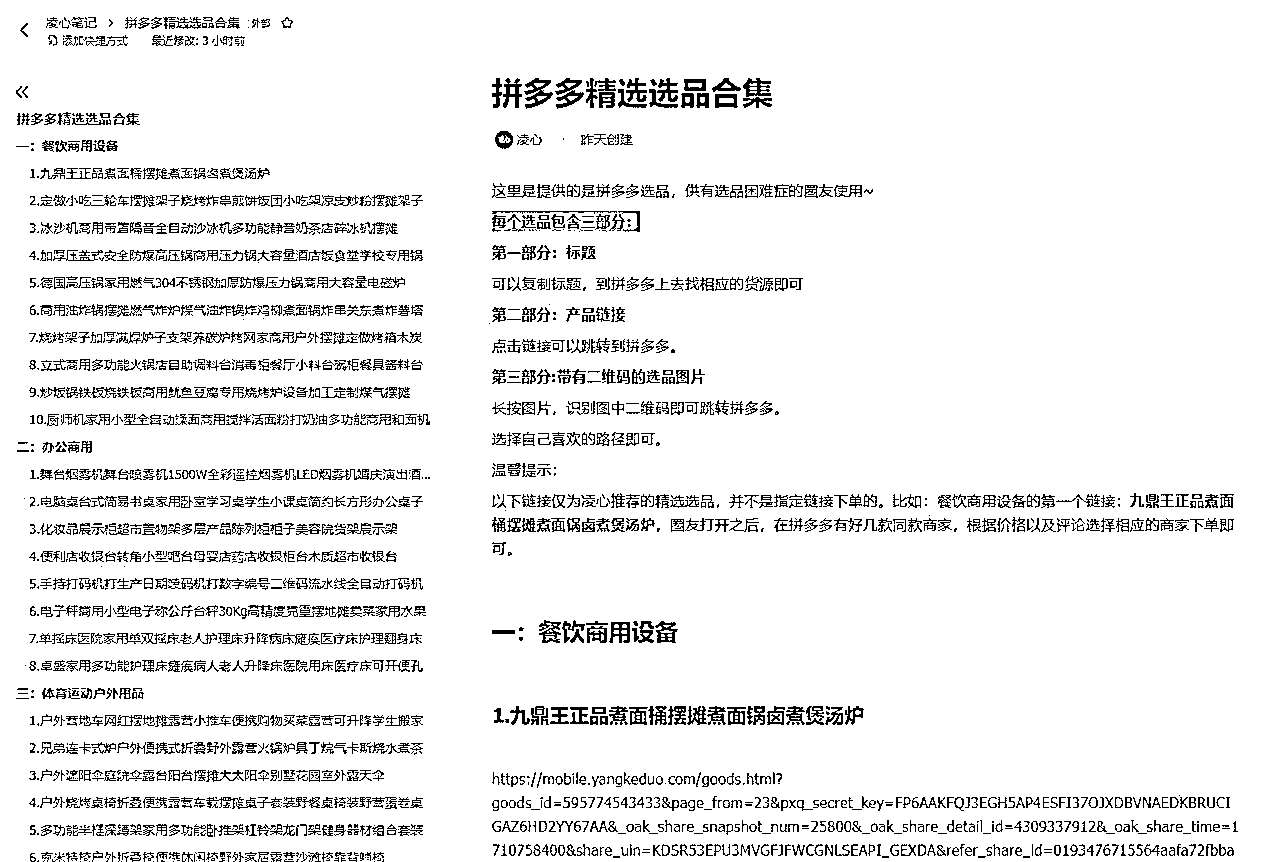Jump to outline section 二：办公商用
The image size is (1280, 862).
point(54,447)
